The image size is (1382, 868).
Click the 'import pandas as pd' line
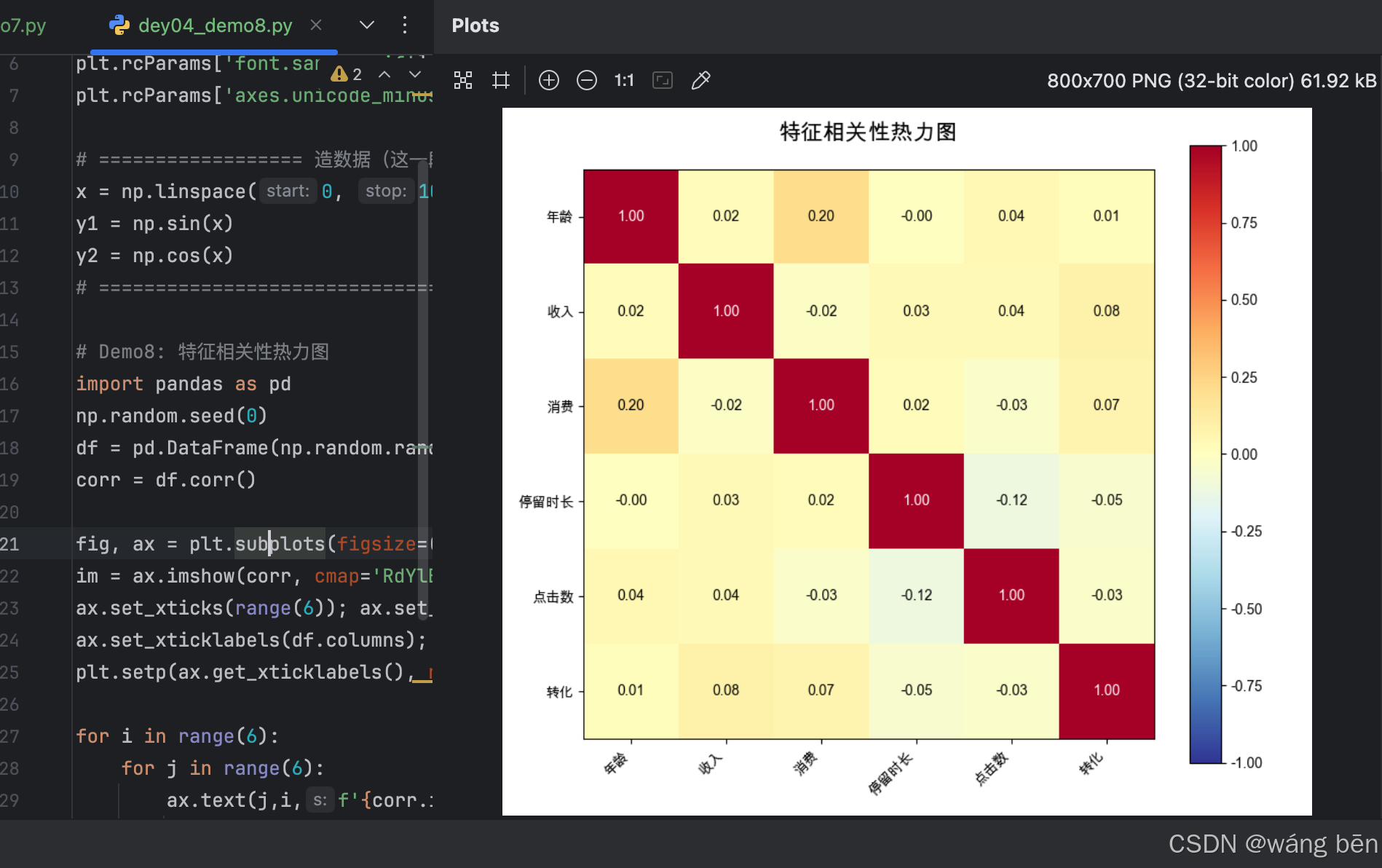(x=183, y=384)
